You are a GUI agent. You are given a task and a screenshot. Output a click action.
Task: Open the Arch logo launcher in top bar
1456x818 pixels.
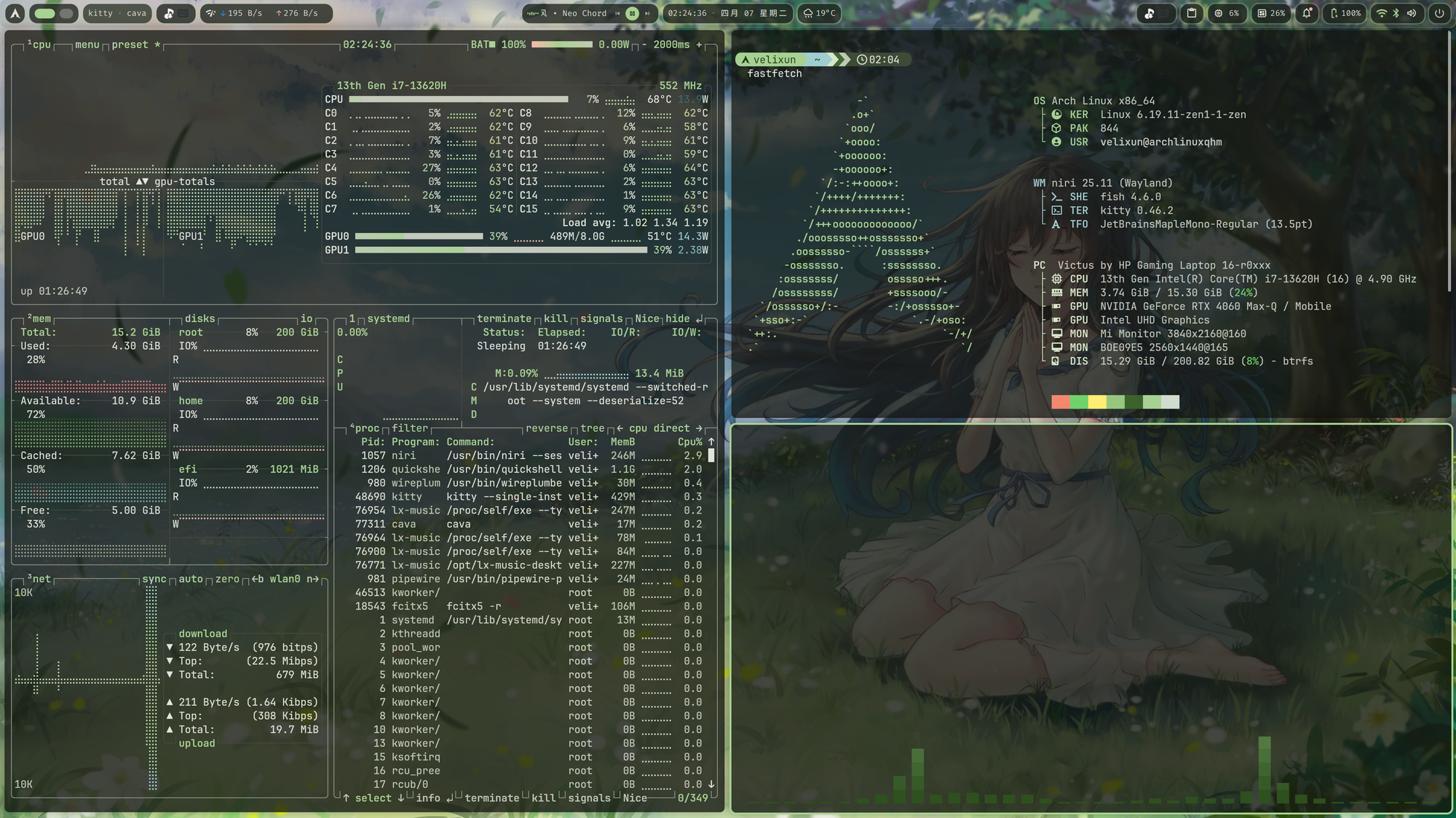coord(15,13)
